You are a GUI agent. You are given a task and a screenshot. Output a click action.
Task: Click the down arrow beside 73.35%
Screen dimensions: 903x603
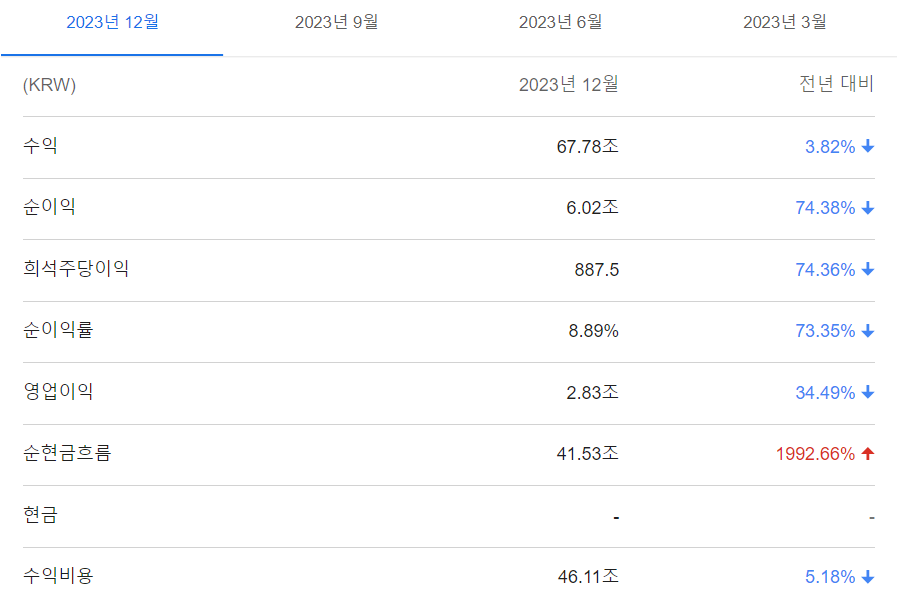868,331
